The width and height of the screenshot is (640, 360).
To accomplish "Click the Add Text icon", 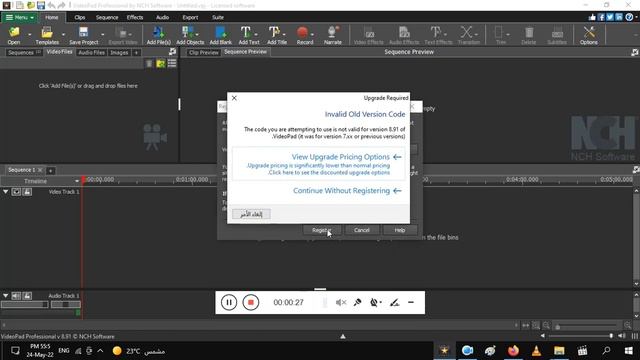I will pyautogui.click(x=245, y=32).
